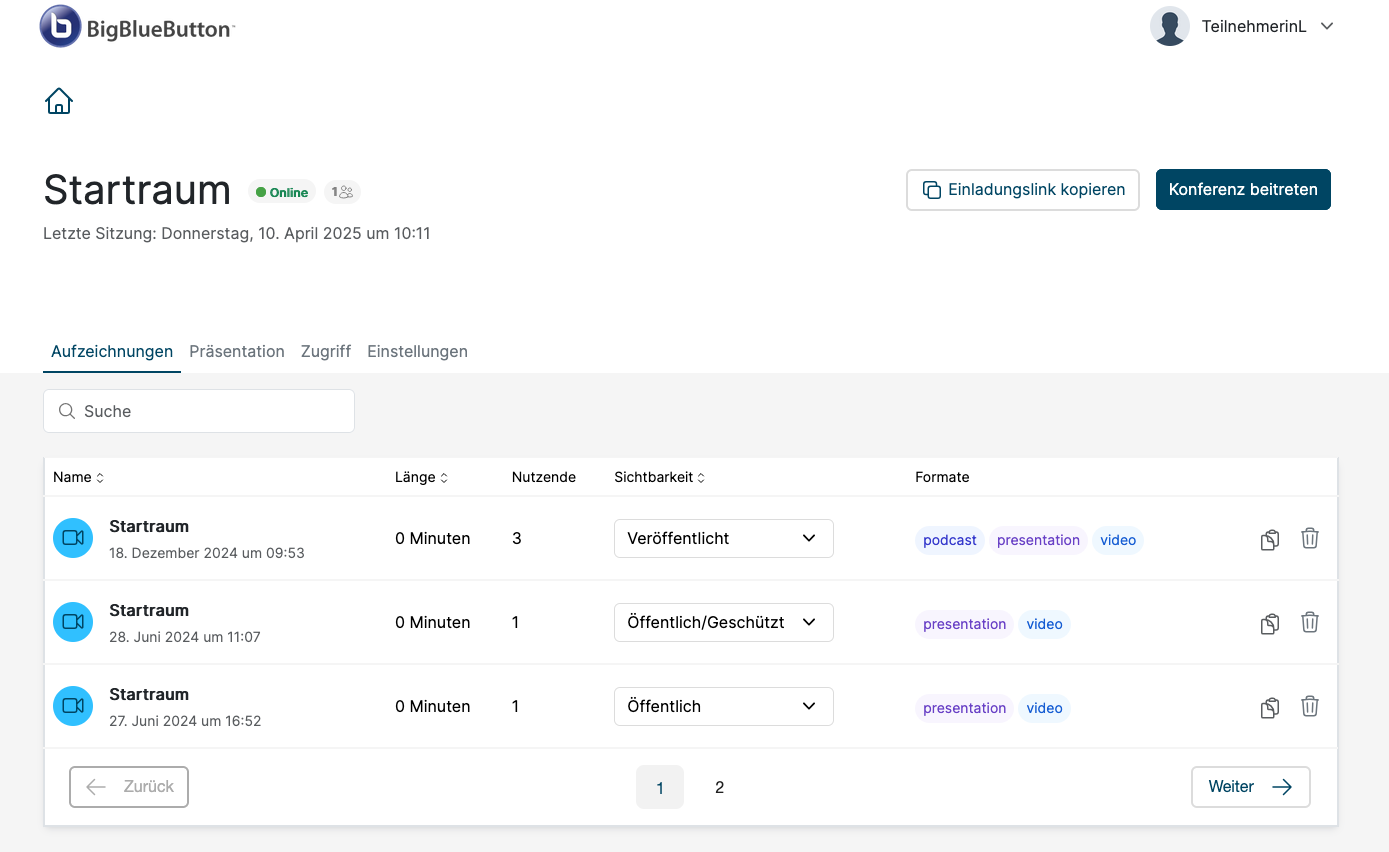
Task: Click the Startraum room title heading
Action: pos(137,190)
